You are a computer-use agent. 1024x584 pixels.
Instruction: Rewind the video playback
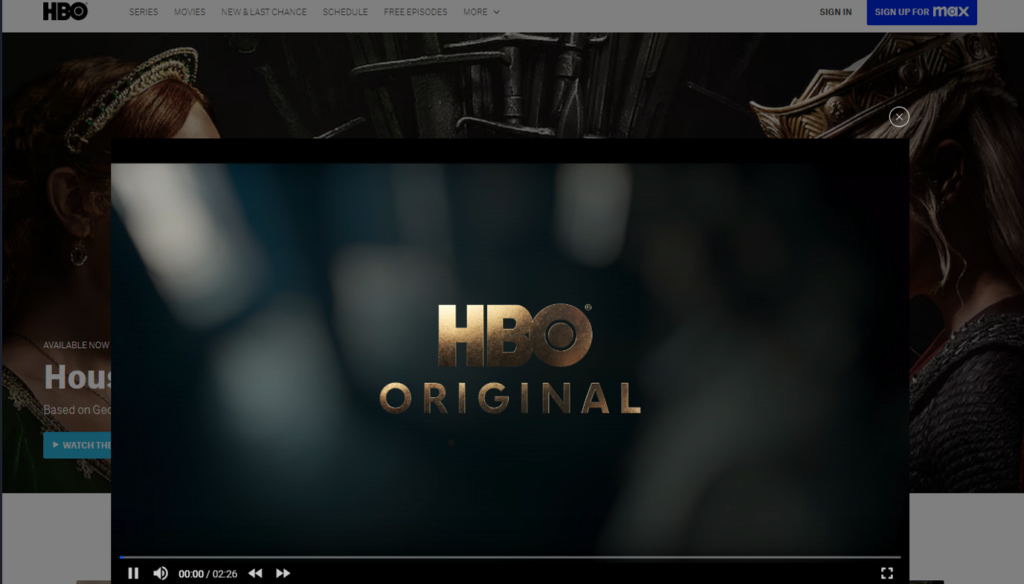(255, 573)
